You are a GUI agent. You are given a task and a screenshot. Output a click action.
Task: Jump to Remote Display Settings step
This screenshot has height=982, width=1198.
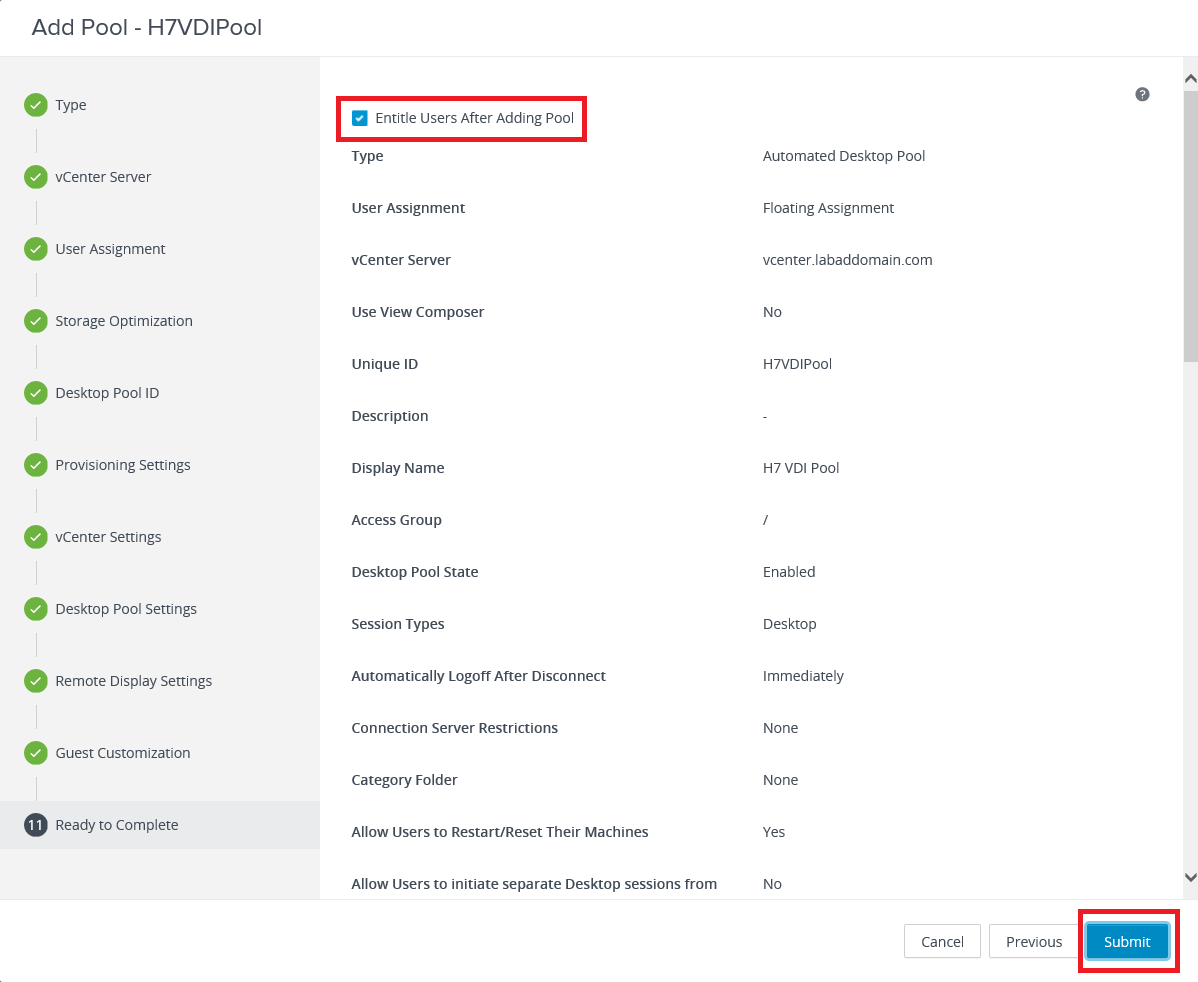pos(133,681)
